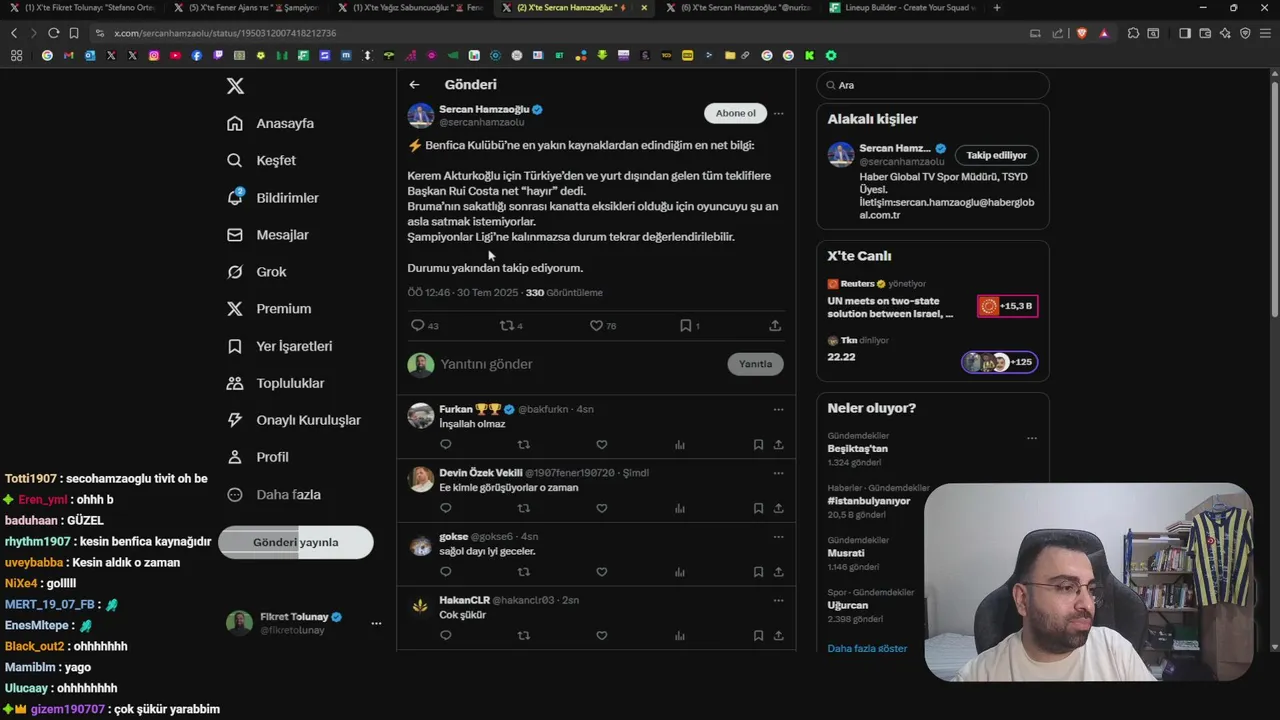Click the X logo in the sidebar
This screenshot has width=1280, height=720.
point(235,86)
